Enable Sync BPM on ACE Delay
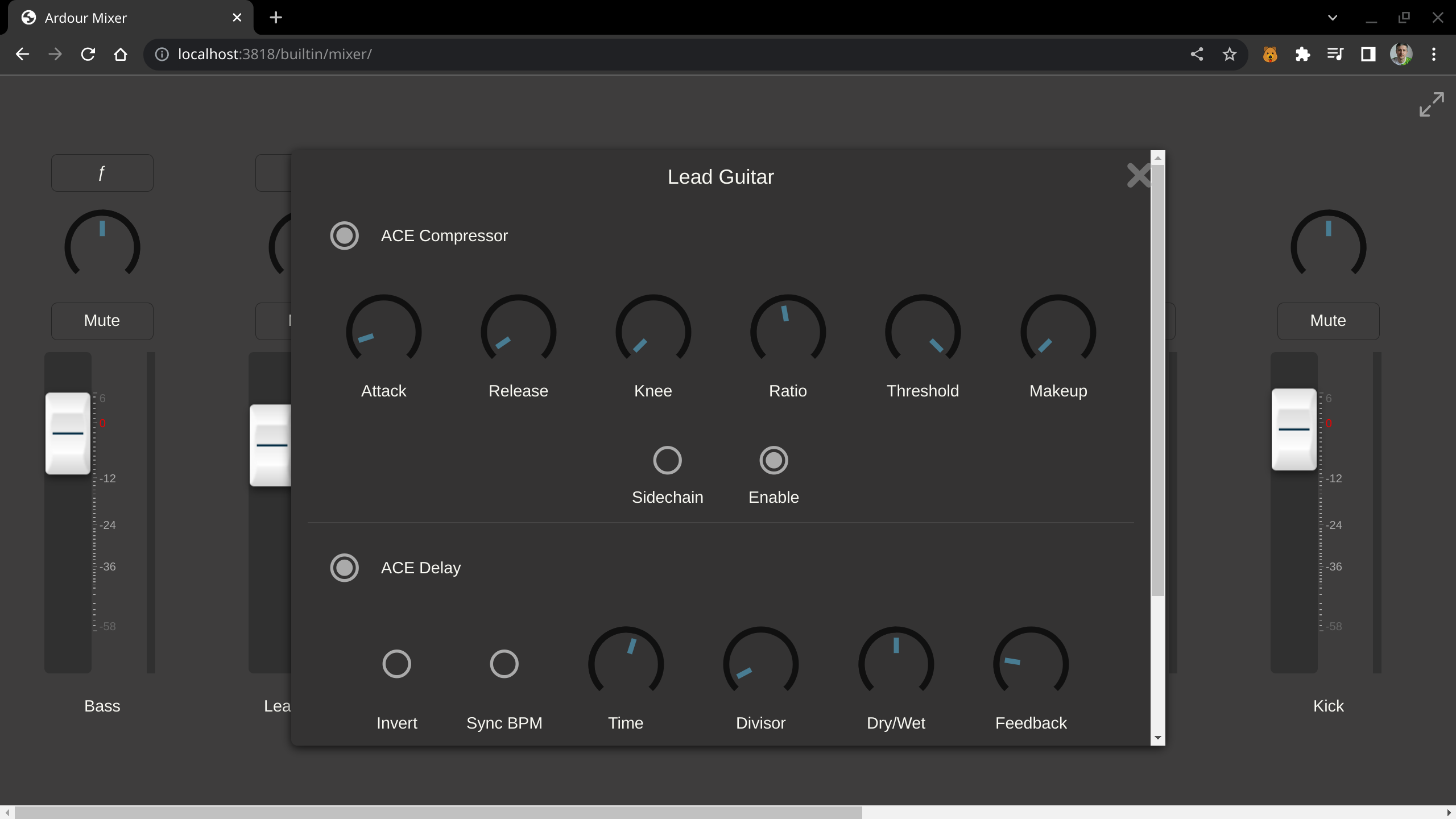 point(504,663)
